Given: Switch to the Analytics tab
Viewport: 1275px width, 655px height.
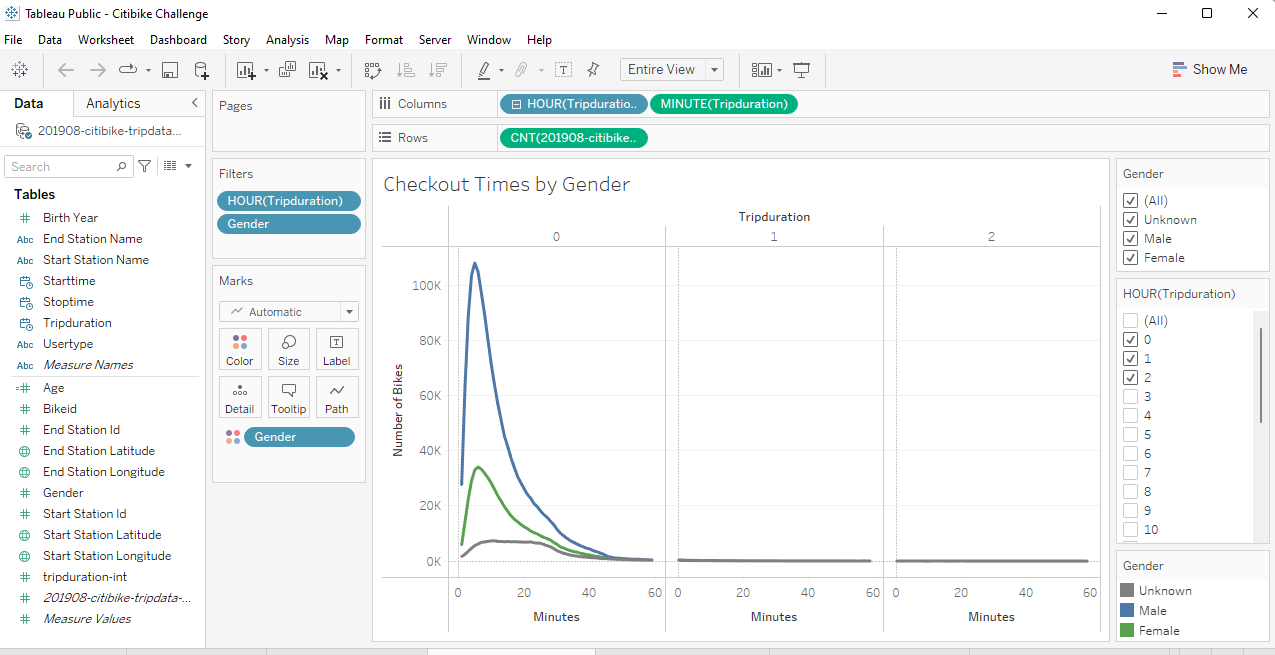Looking at the screenshot, I should pos(113,103).
